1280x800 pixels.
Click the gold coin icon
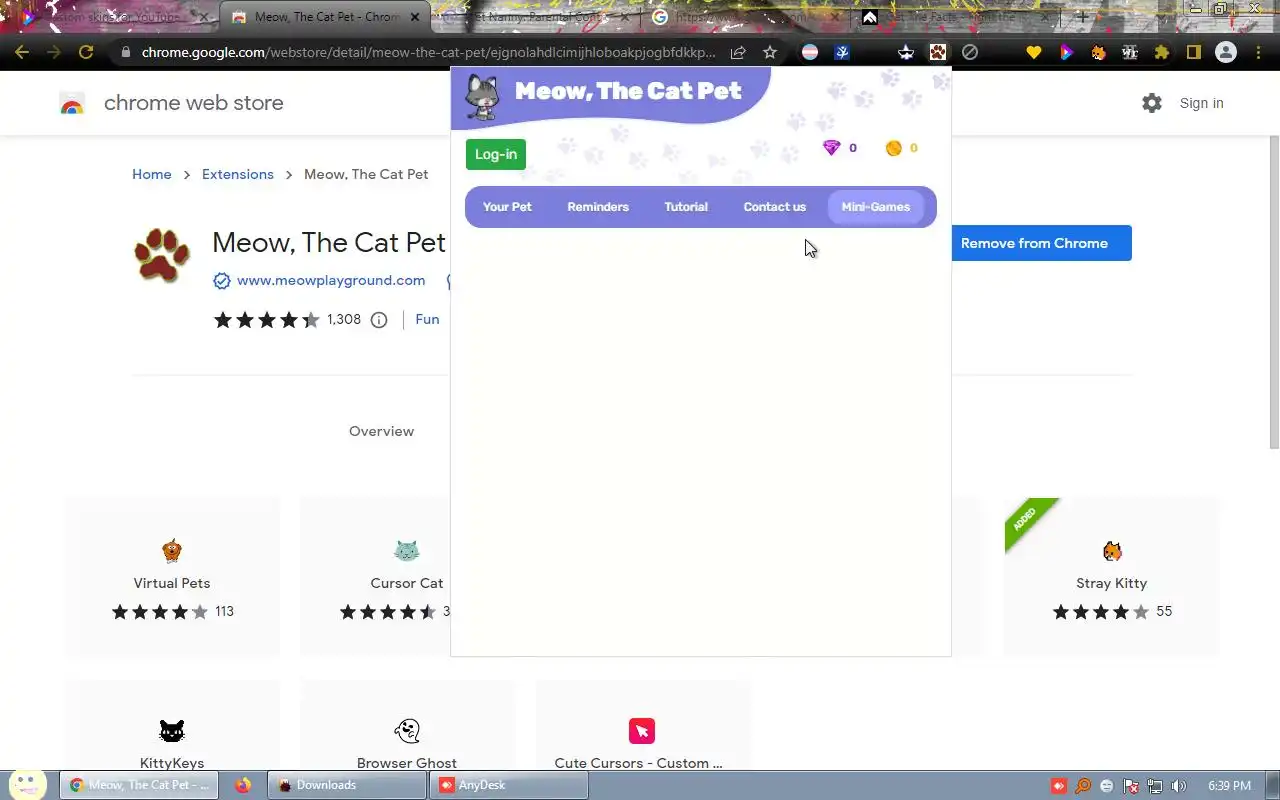click(x=894, y=148)
